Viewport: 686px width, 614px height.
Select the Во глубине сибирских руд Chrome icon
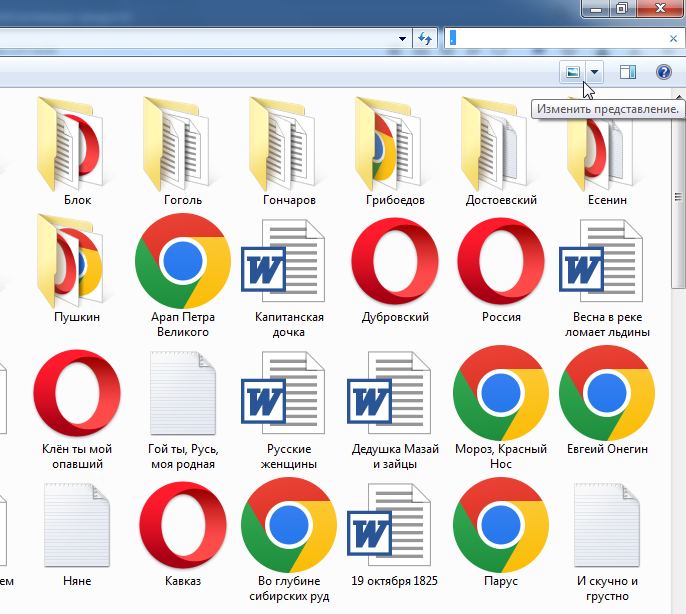coord(289,525)
